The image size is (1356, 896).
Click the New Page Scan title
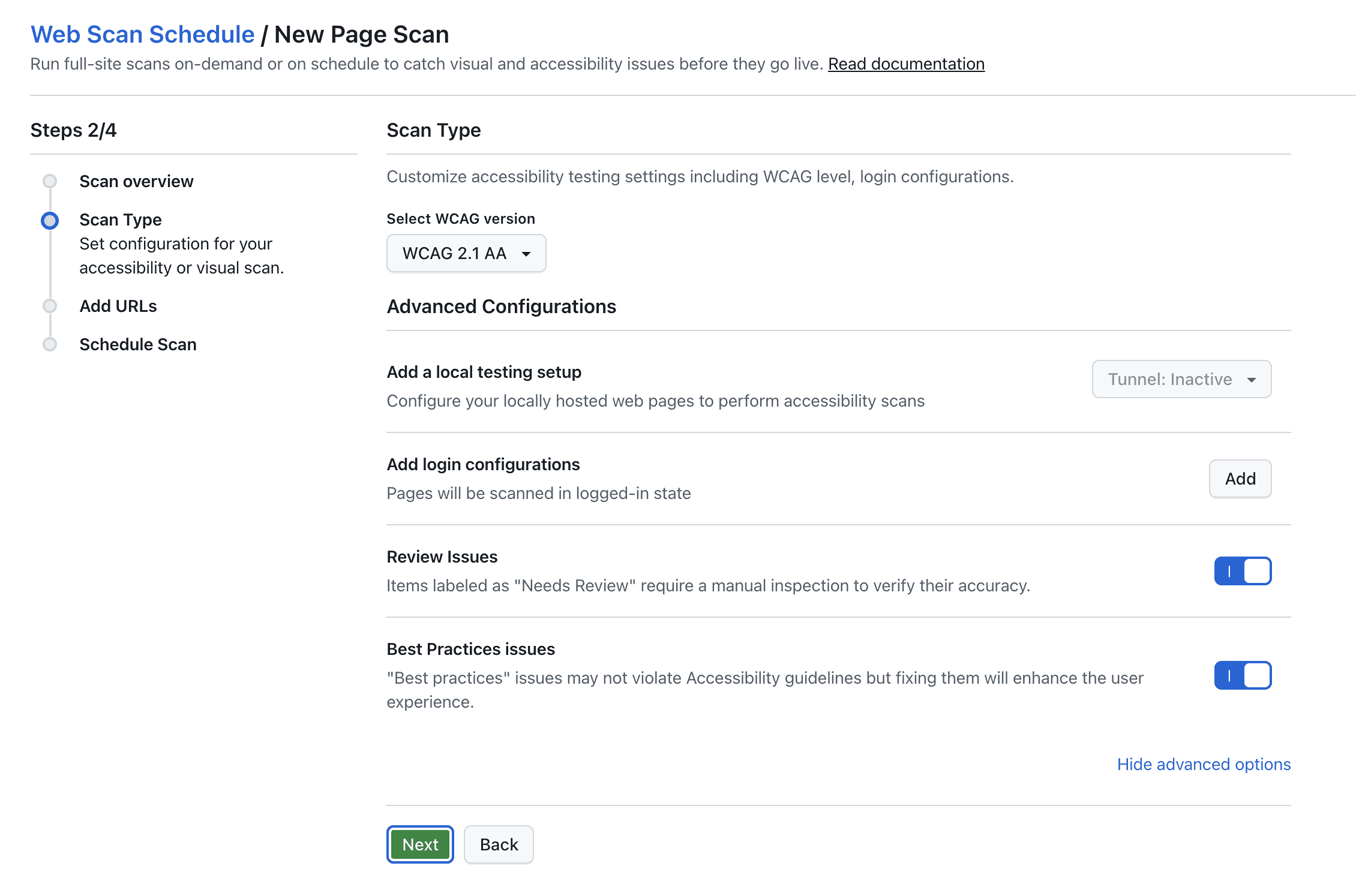click(x=361, y=34)
